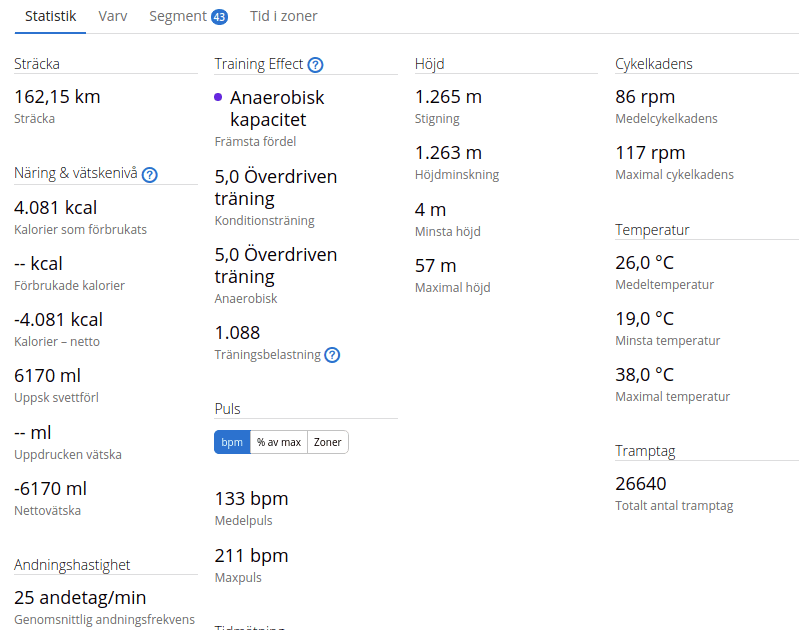
Task: Go to Tid i zoner tab
Action: tap(283, 17)
